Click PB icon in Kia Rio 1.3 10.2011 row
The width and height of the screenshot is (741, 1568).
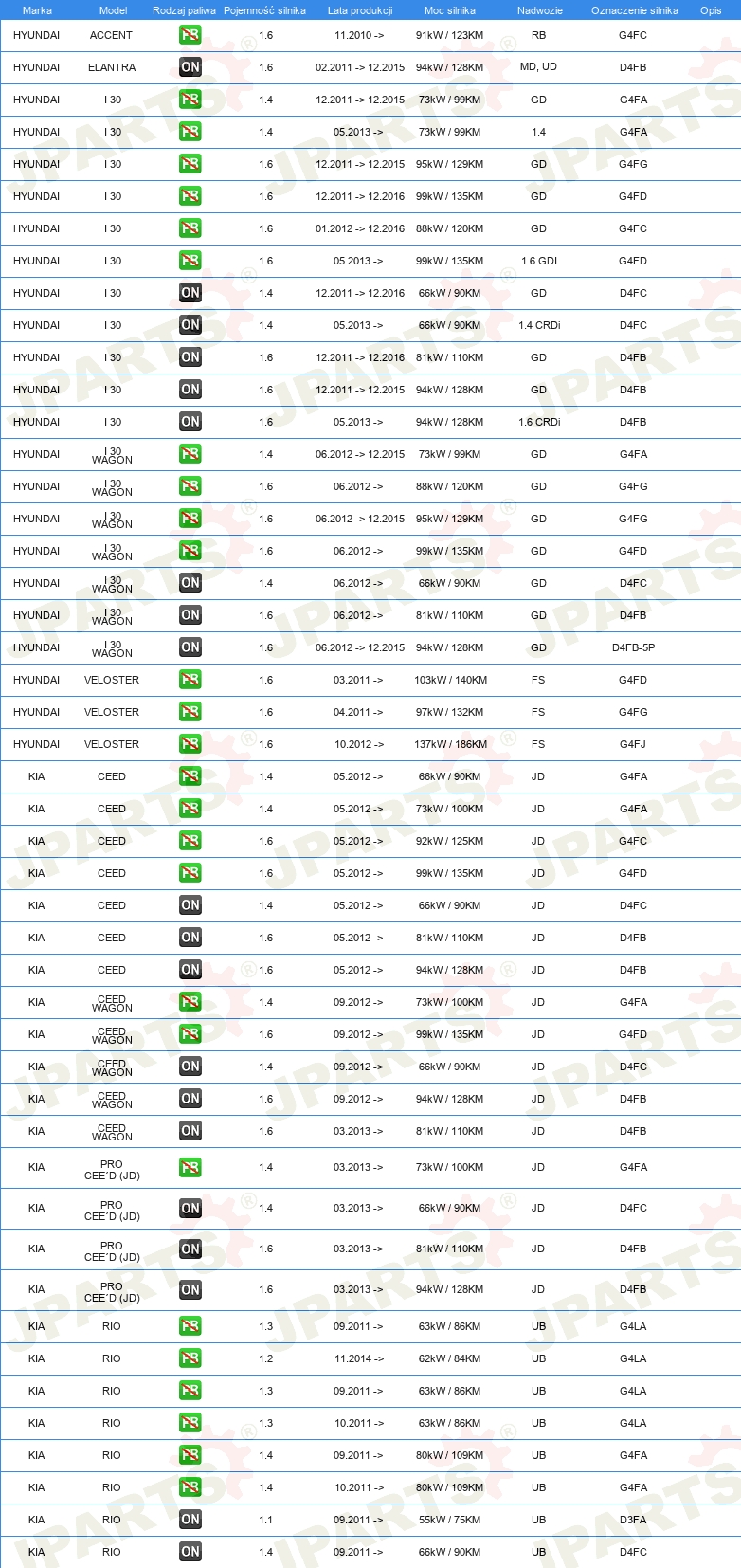click(190, 1423)
